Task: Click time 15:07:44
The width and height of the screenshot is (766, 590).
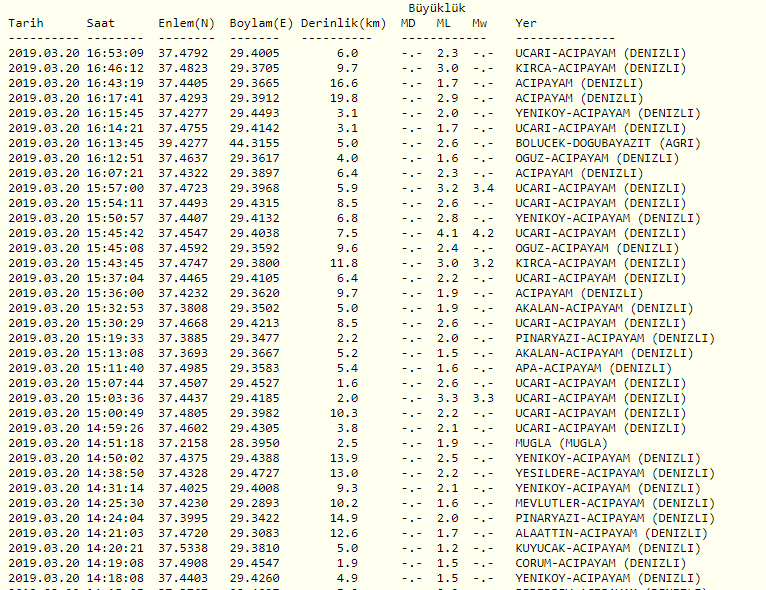Action: point(115,383)
